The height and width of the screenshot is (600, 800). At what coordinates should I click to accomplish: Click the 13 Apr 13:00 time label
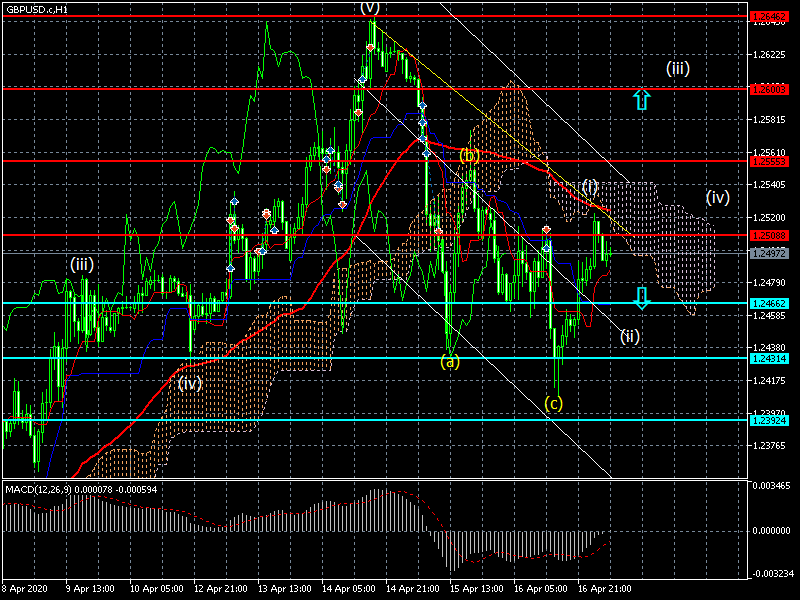[284, 588]
